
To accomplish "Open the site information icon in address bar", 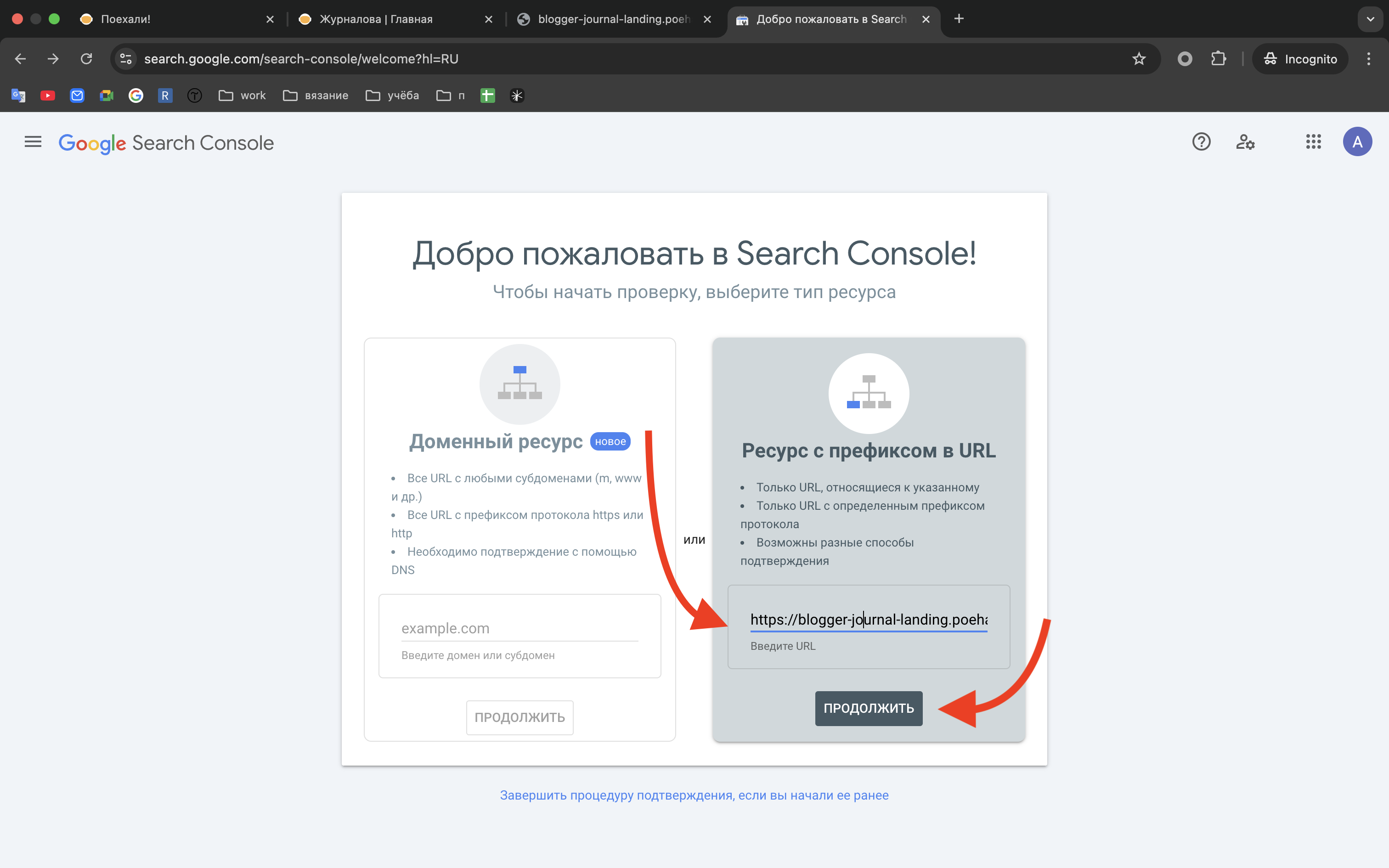I will (125, 59).
